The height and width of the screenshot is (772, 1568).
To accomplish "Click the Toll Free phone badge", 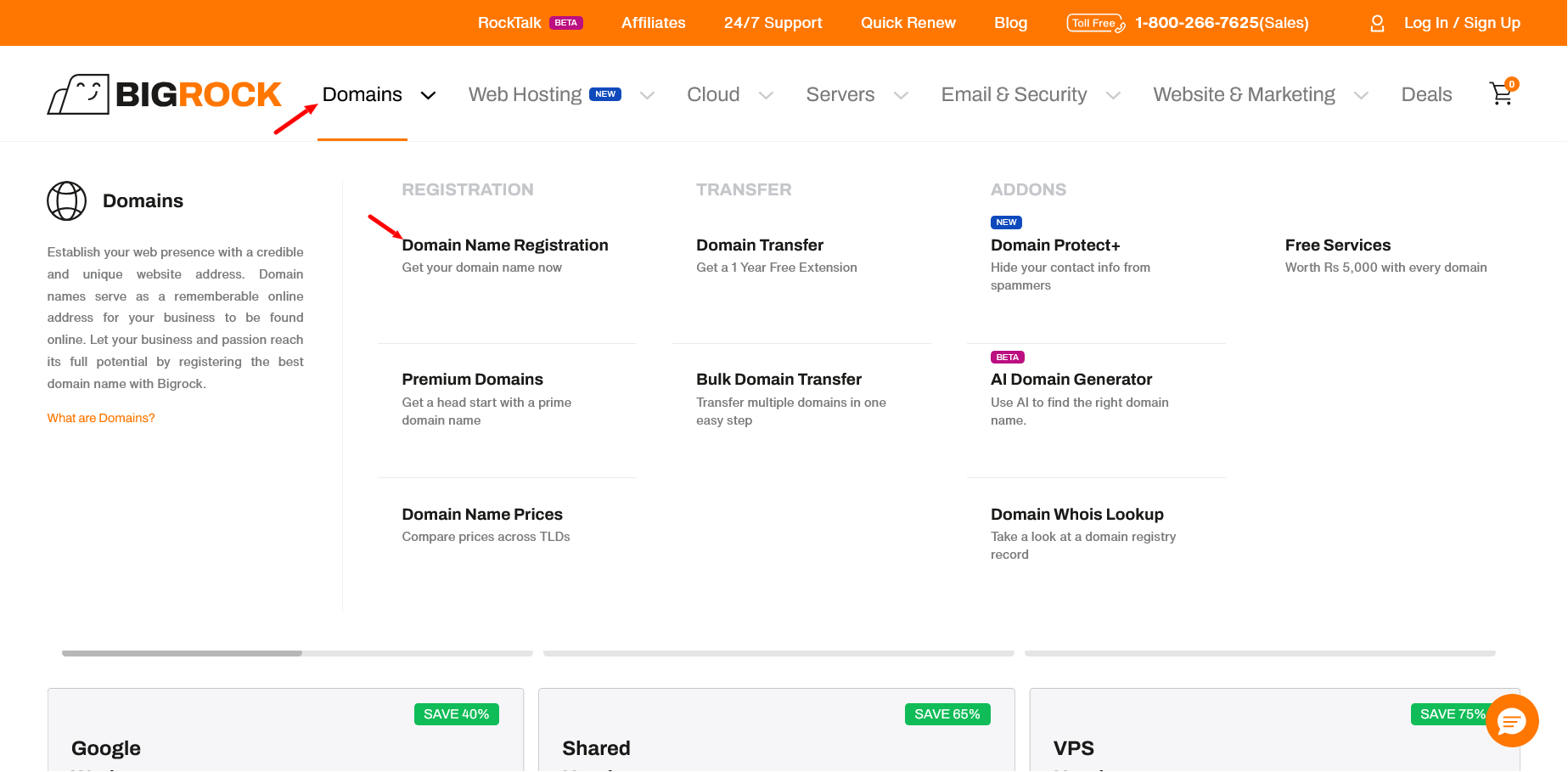I will pos(1095,23).
